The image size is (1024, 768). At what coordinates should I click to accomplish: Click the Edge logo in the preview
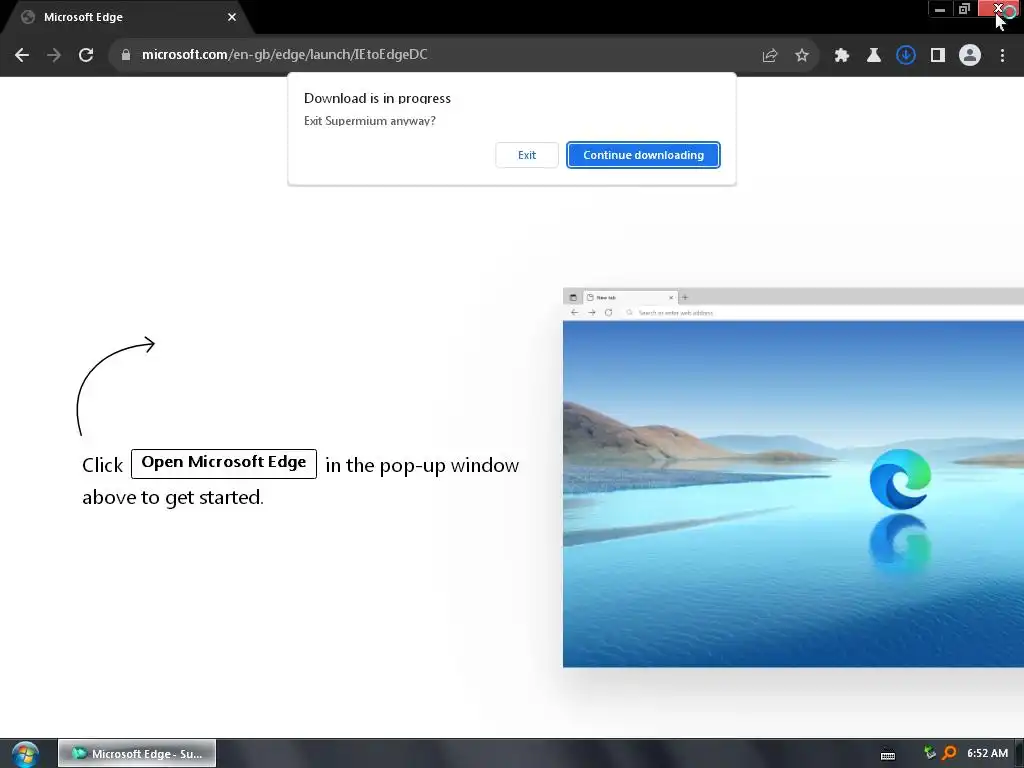900,479
